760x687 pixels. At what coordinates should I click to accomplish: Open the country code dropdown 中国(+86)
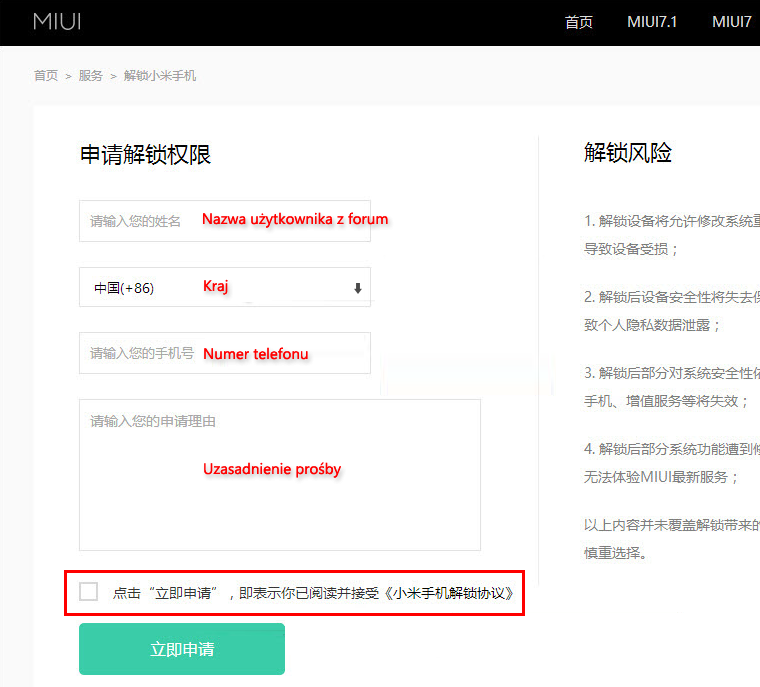coord(225,287)
